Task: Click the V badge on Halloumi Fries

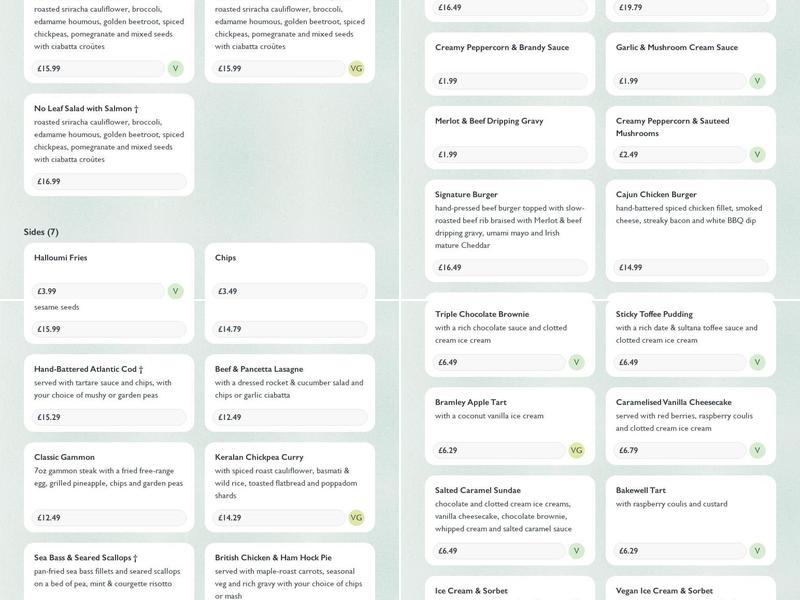Action: pos(175,292)
